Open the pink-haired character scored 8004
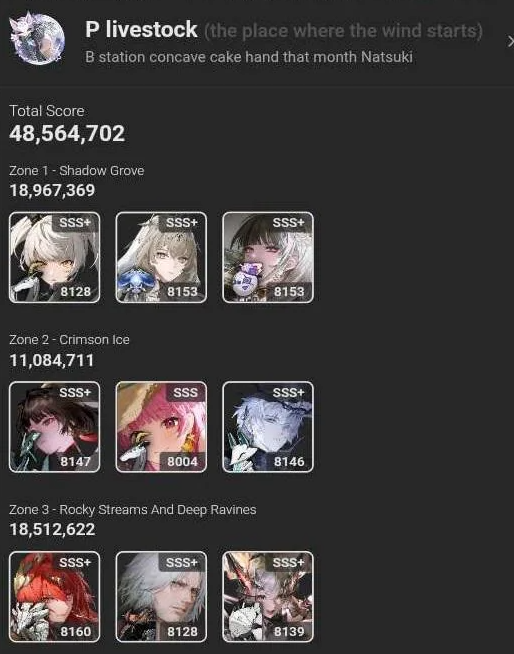The height and width of the screenshot is (654, 514). coord(161,427)
